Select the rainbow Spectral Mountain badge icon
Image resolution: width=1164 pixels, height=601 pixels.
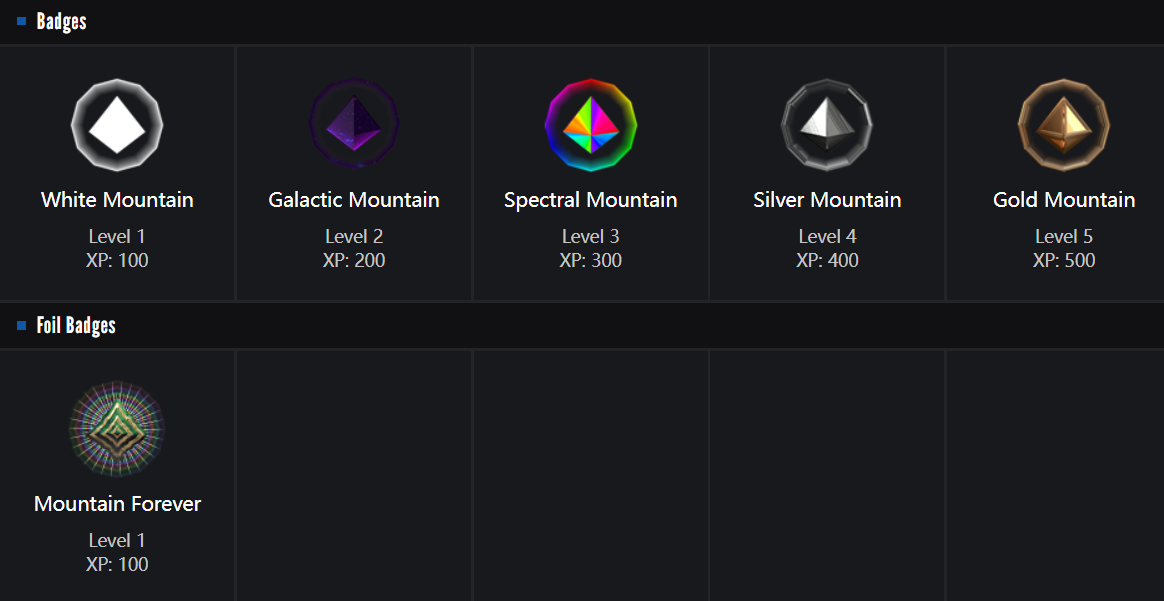[590, 125]
